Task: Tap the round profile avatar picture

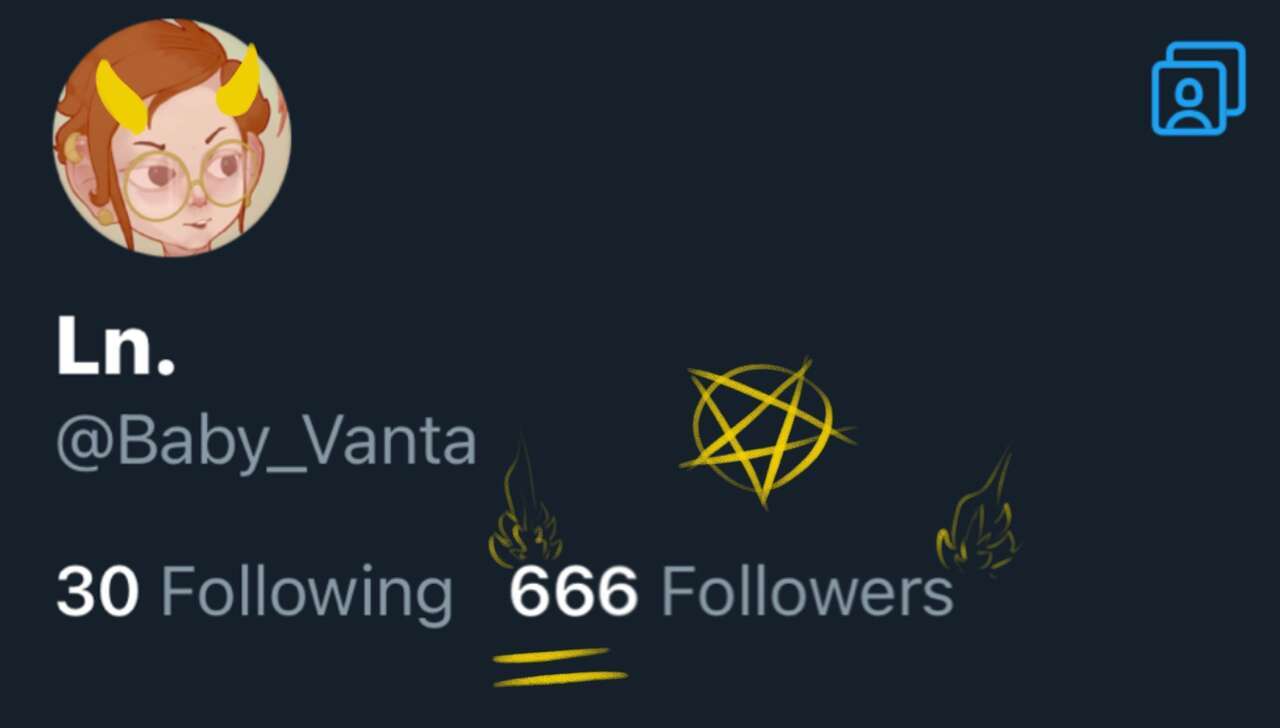Action: click(171, 137)
